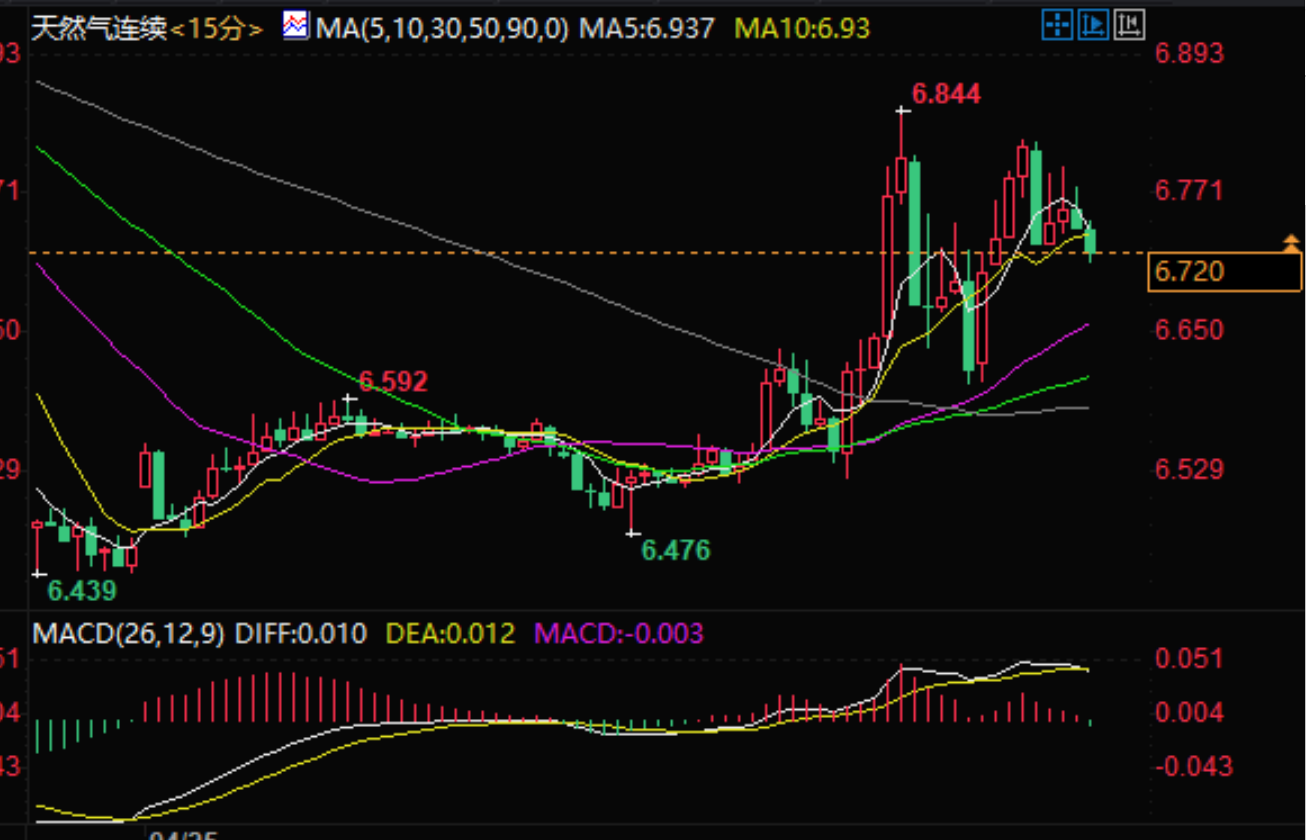The height and width of the screenshot is (840, 1306).
Task: Click the white bracket icon in chart header
Action: coord(1129,24)
